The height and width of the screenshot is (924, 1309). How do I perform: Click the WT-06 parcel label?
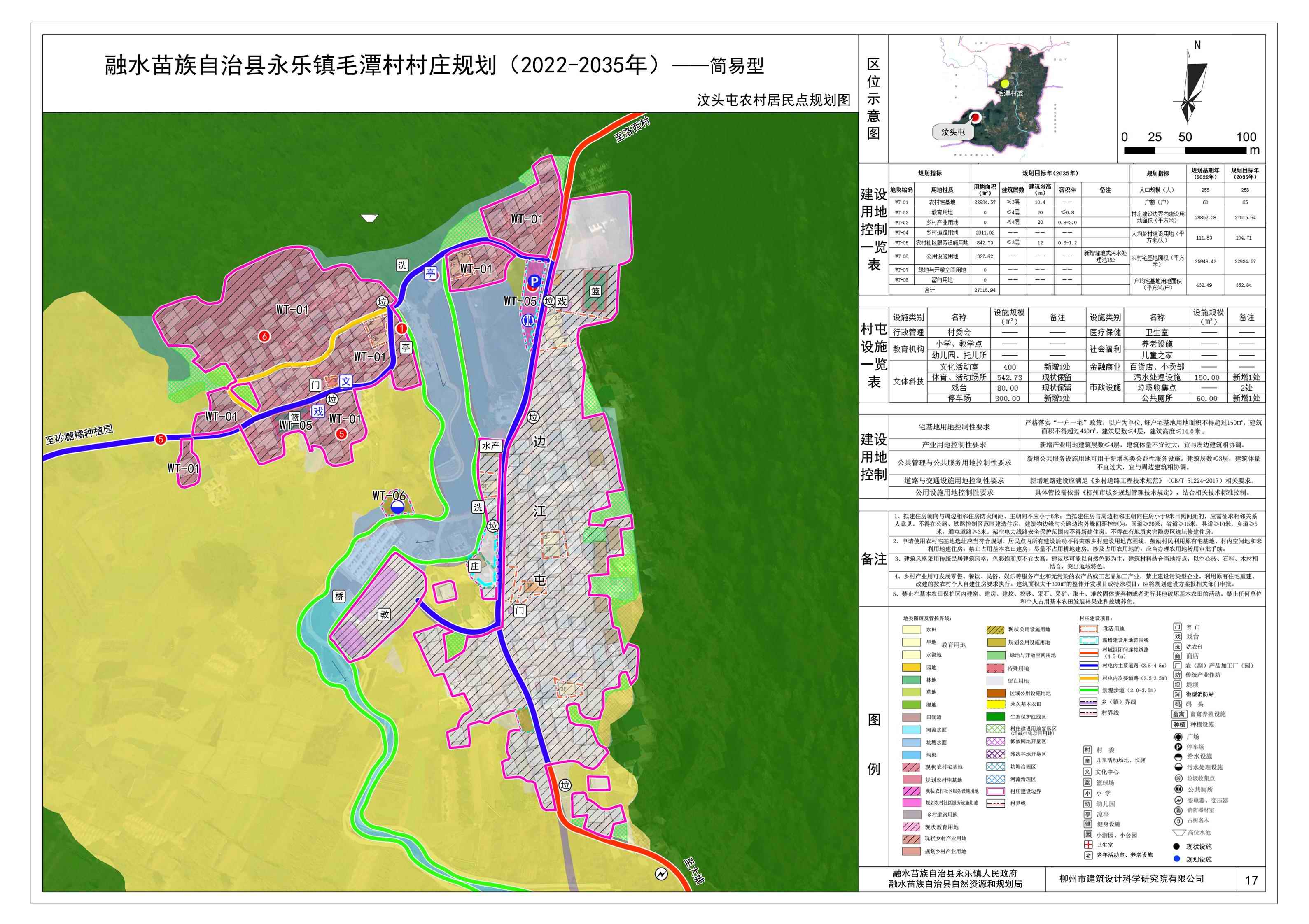389,496
